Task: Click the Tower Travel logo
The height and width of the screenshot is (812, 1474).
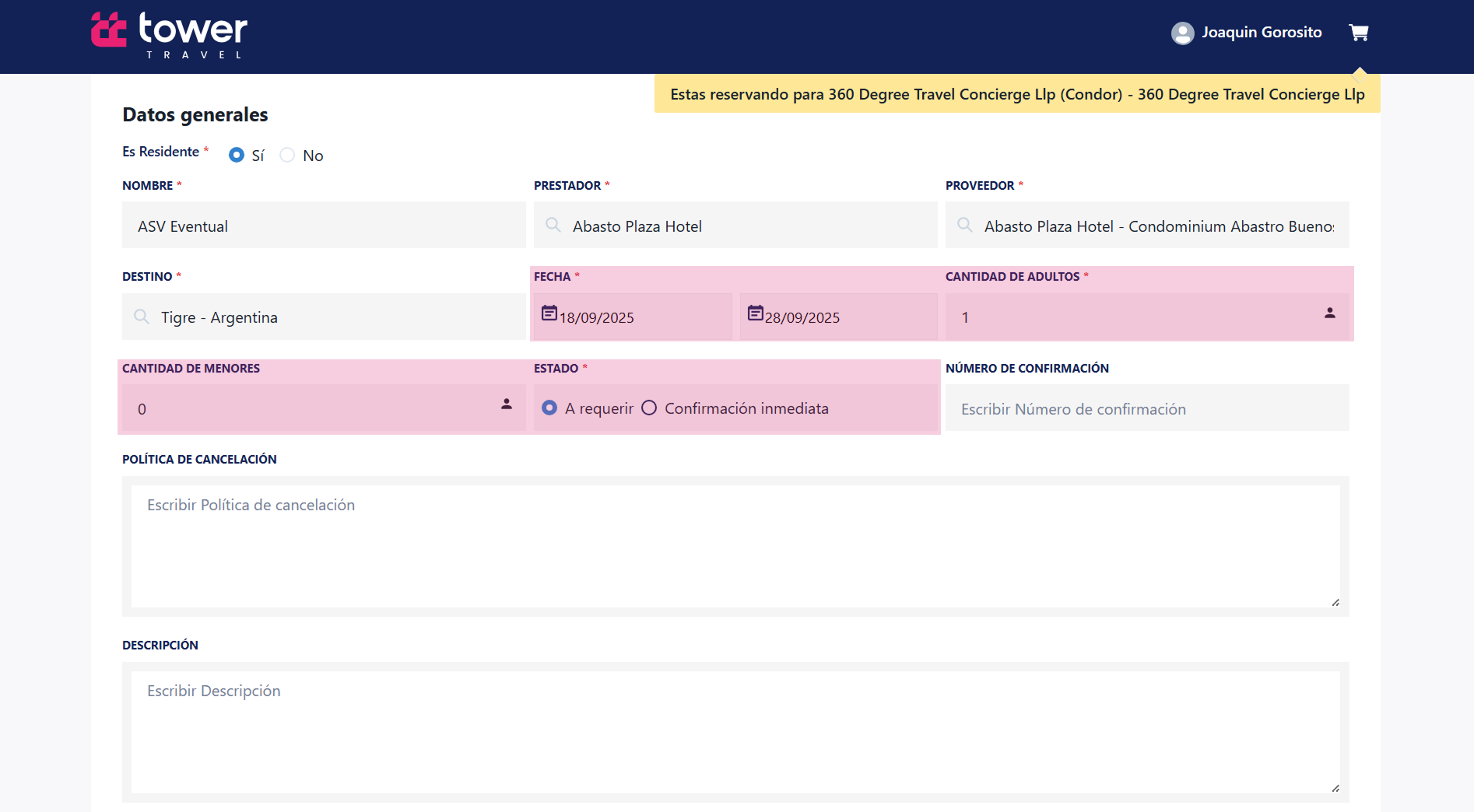Action: click(x=169, y=34)
